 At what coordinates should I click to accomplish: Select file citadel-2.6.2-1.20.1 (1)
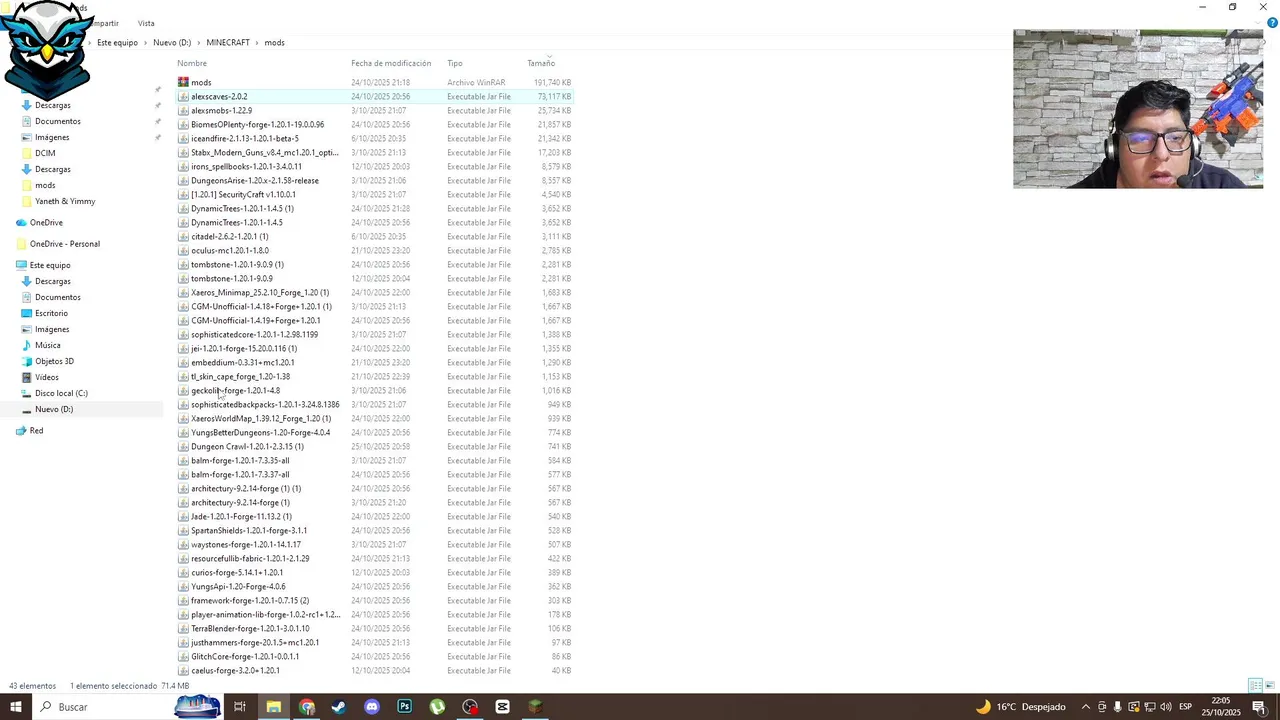click(230, 236)
